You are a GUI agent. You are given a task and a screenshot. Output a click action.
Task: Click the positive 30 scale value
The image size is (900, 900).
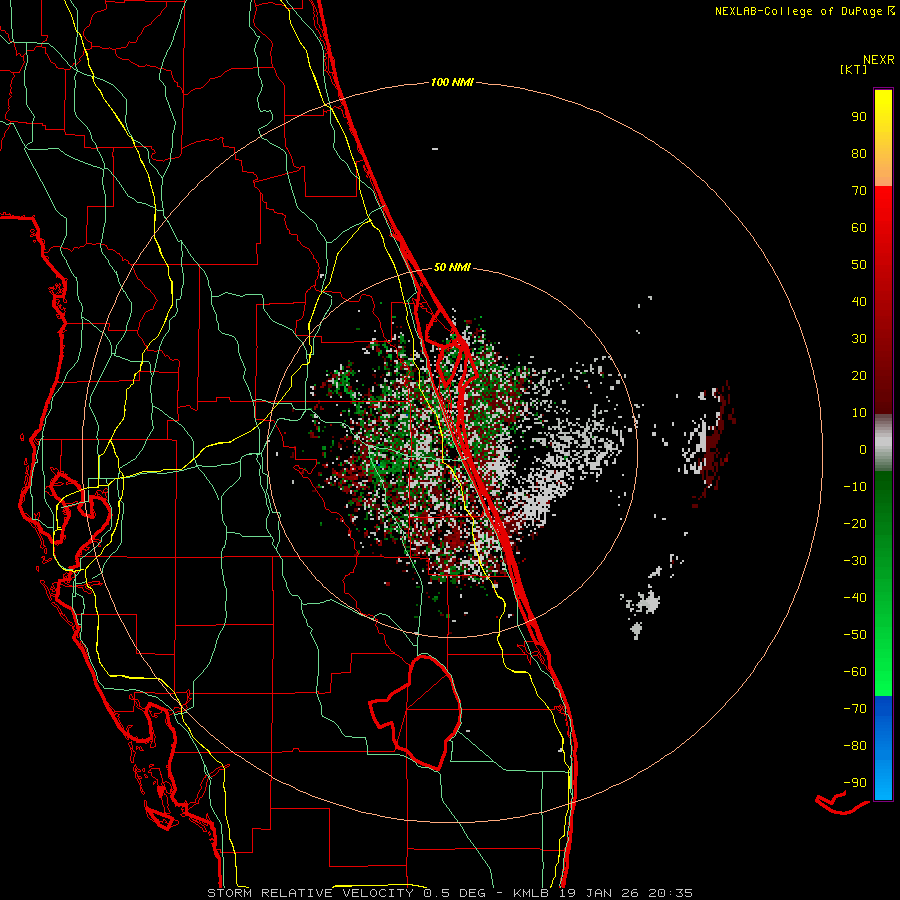[859, 339]
